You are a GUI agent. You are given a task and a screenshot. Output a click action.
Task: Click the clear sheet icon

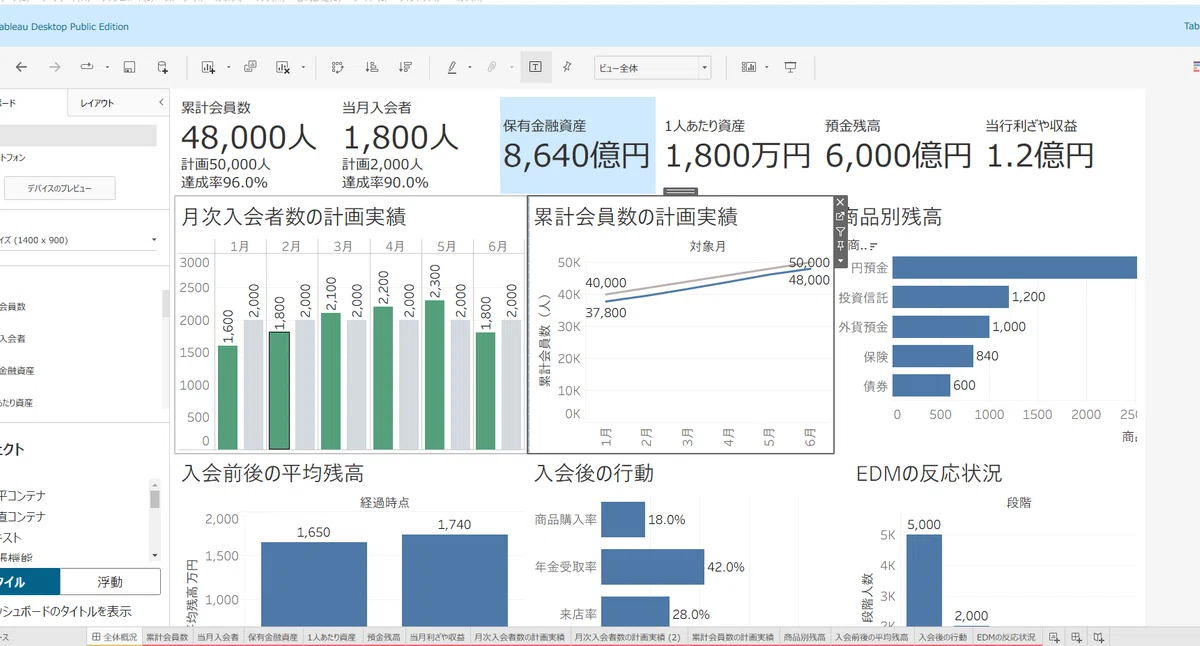coord(283,67)
